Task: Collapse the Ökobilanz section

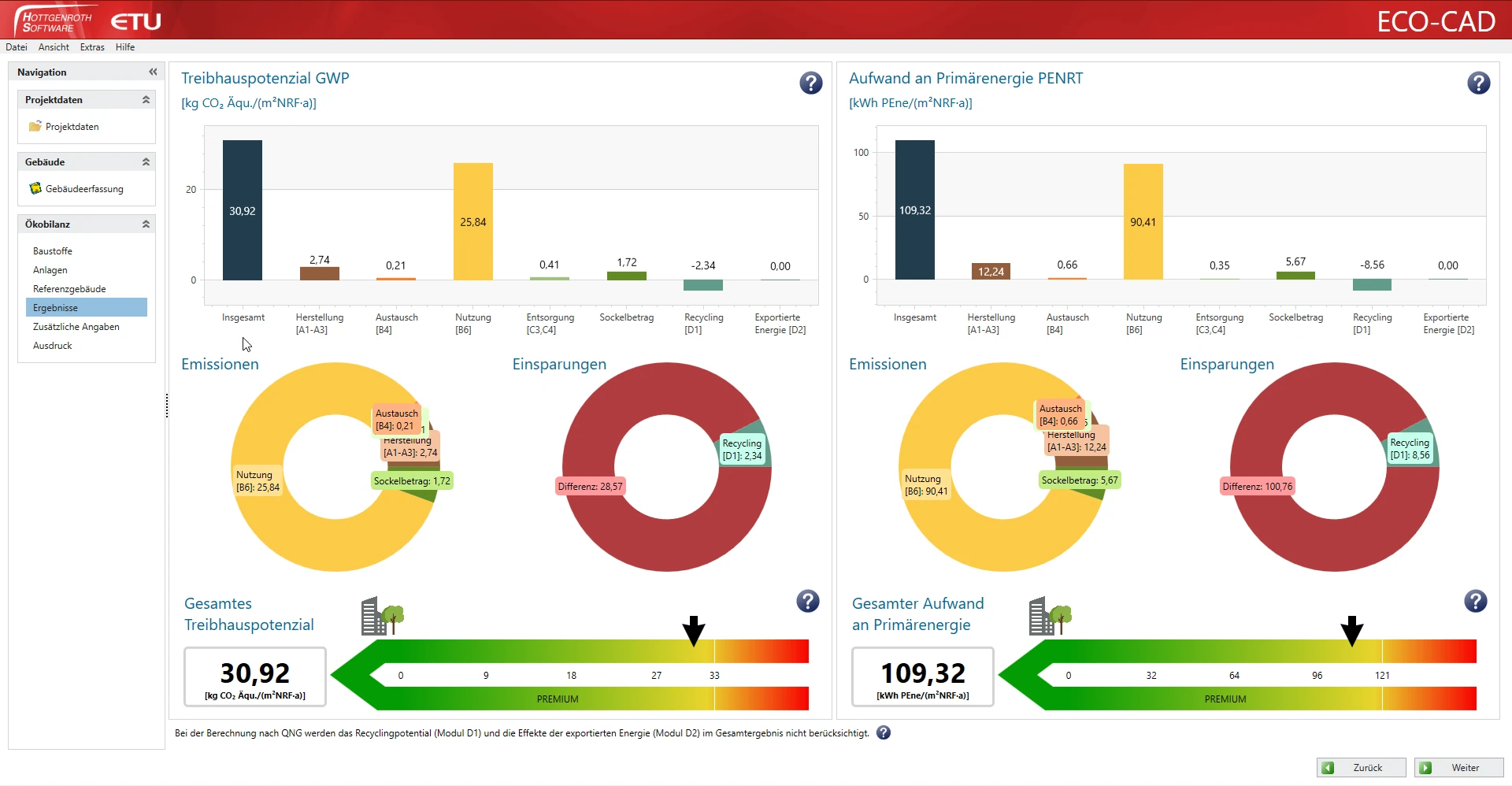Action: tap(146, 224)
